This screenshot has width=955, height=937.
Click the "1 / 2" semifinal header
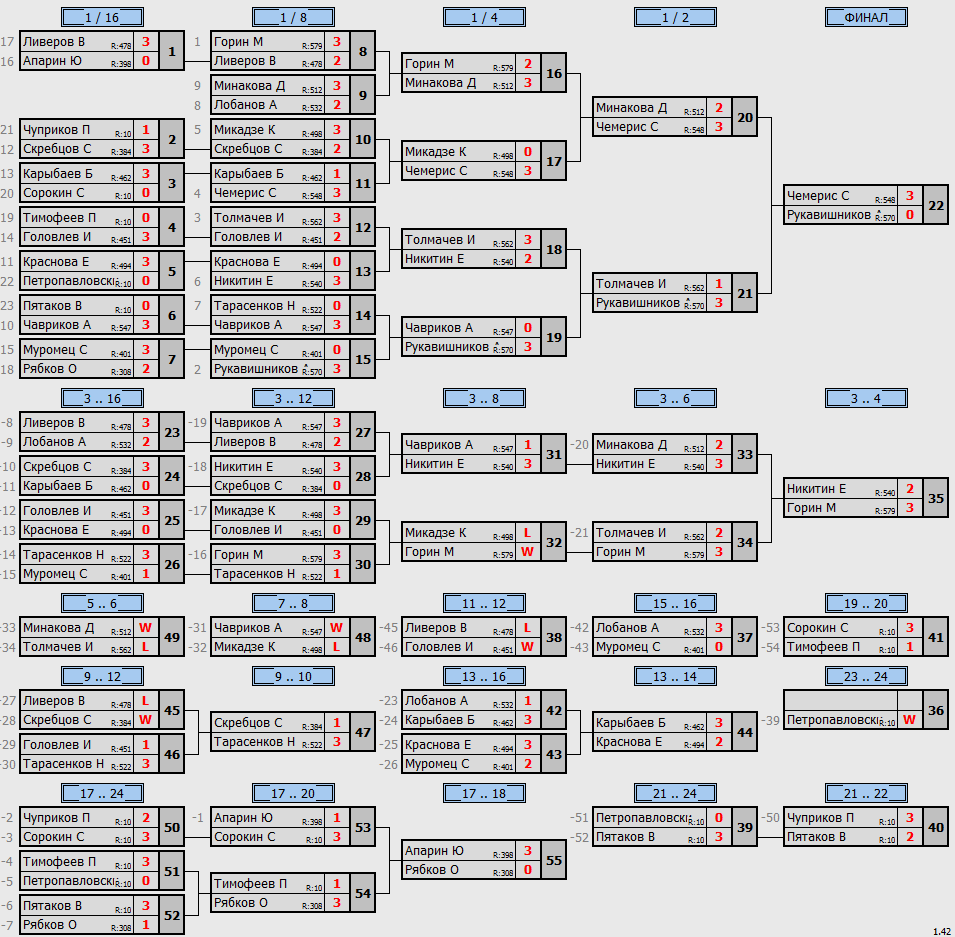point(675,17)
